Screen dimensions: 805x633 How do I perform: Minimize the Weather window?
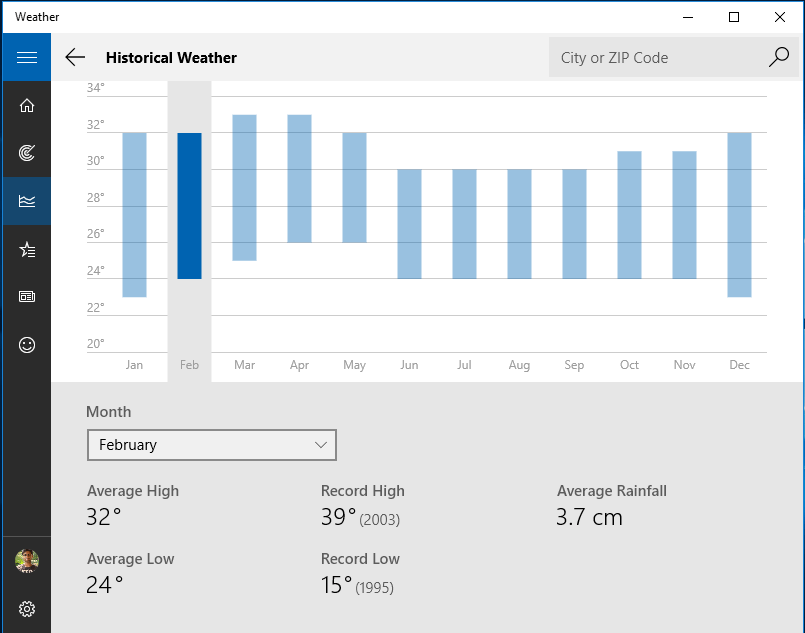[x=688, y=17]
